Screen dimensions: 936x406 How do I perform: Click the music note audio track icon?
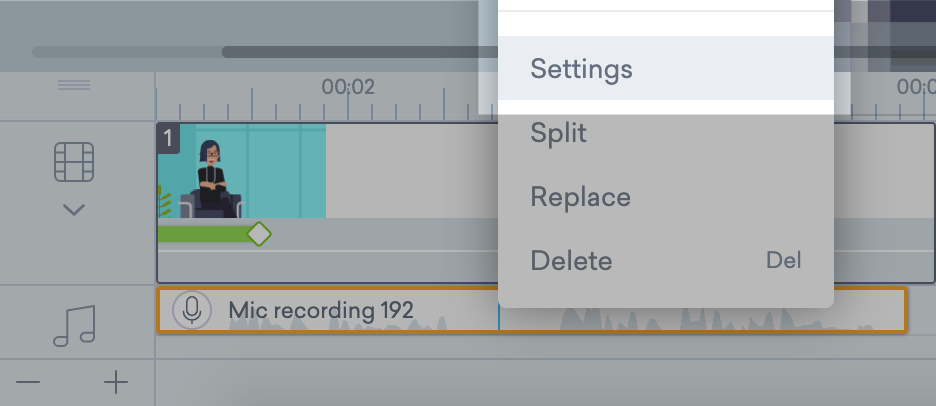pos(74,326)
